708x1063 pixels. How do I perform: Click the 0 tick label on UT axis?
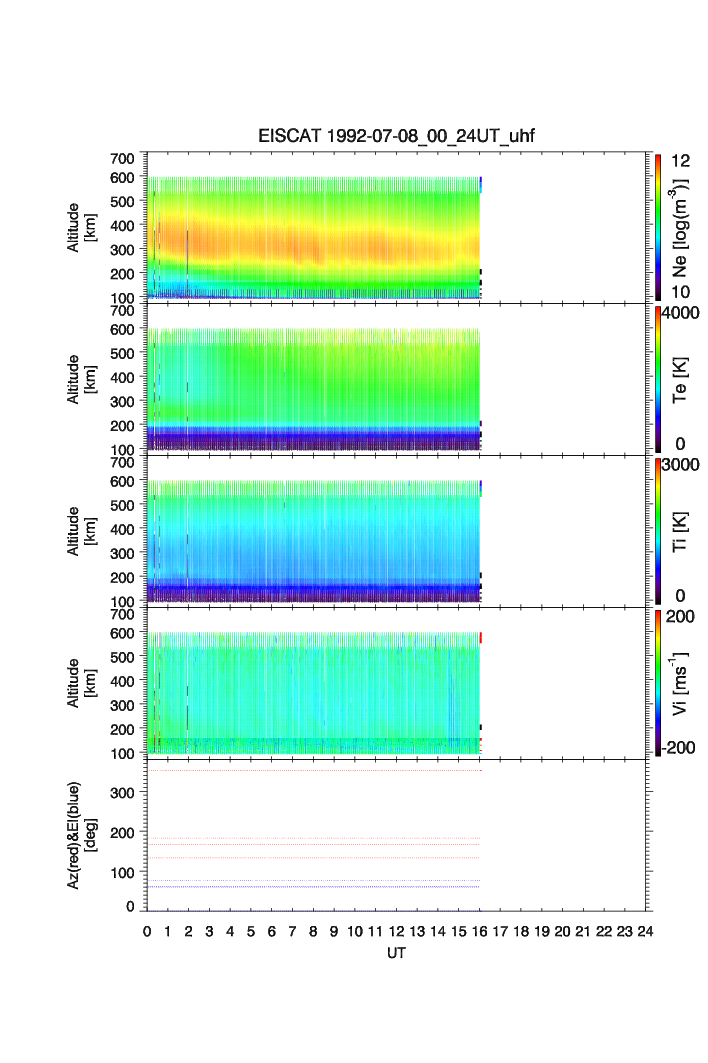pyautogui.click(x=147, y=931)
